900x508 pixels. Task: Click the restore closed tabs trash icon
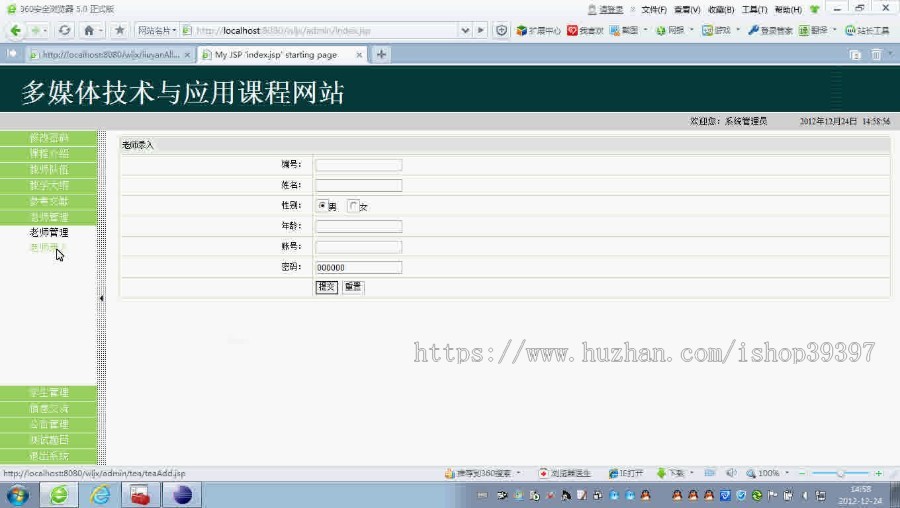(x=876, y=55)
